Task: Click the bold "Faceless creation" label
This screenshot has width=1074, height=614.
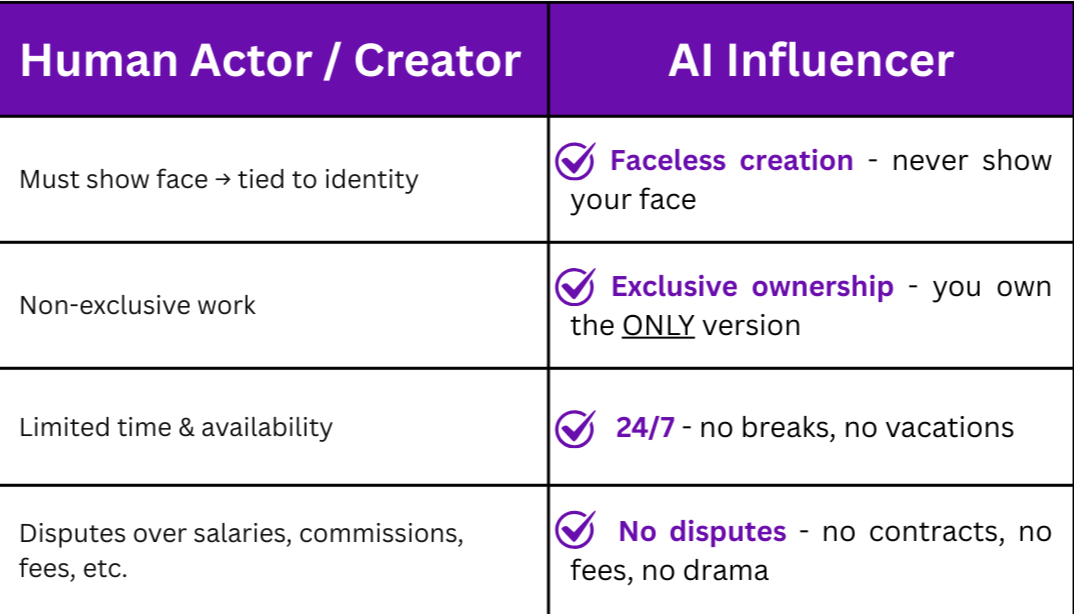Action: click(731, 161)
